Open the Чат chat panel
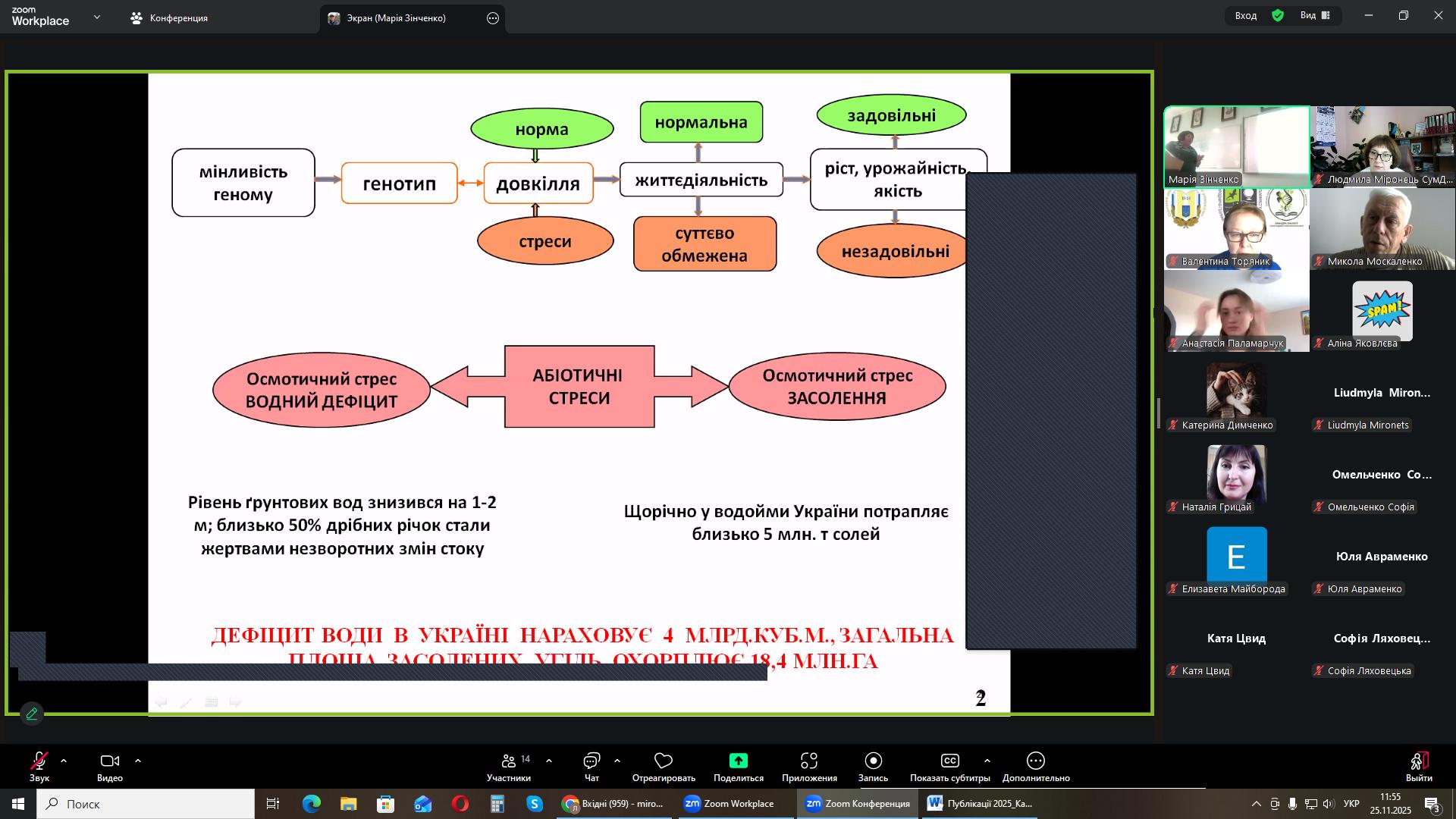Viewport: 1456px width, 819px height. click(x=591, y=761)
